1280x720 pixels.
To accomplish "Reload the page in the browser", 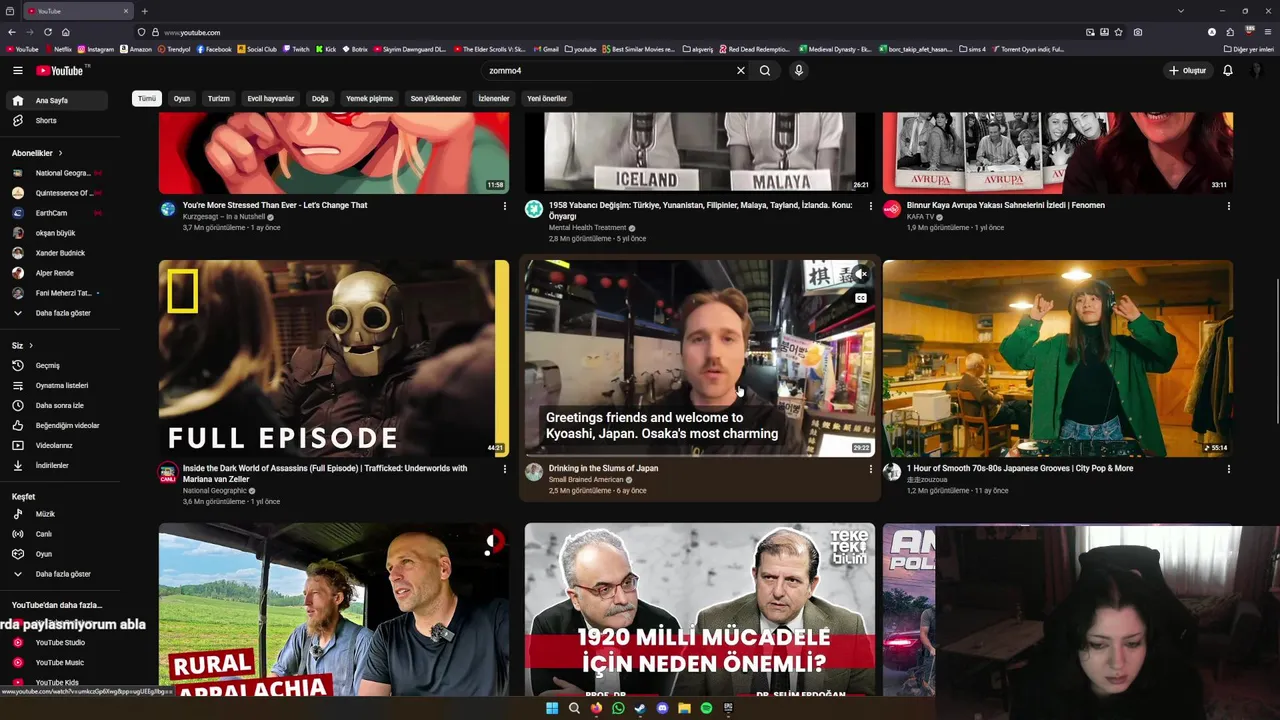I will 47,32.
